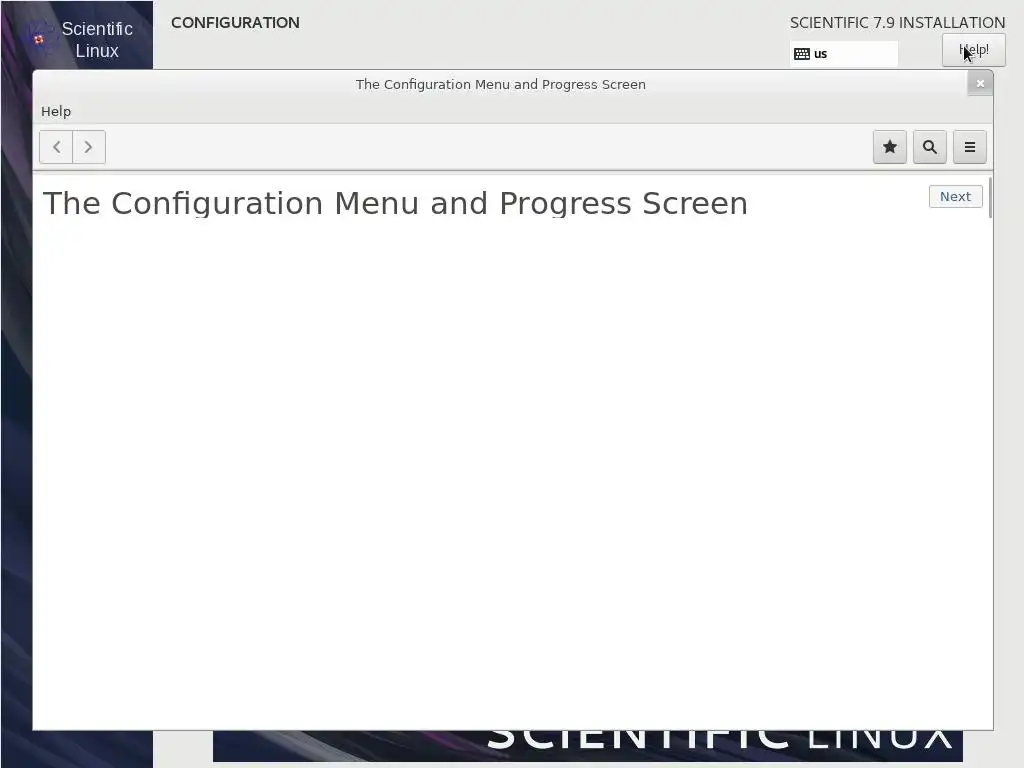
Task: Click the keyboard icon beside us
Action: 802,54
